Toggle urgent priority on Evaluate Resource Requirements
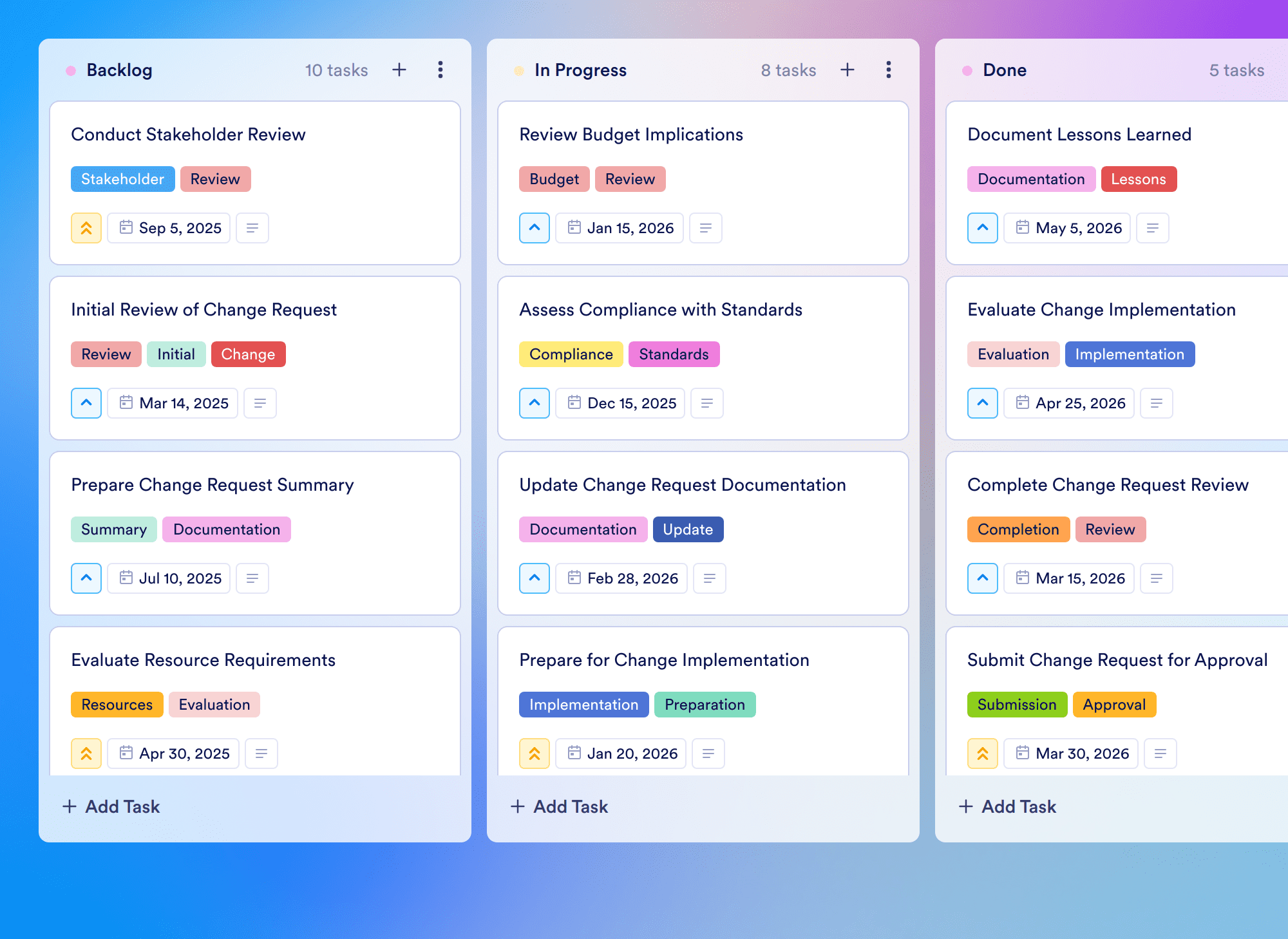1288x939 pixels. [86, 754]
